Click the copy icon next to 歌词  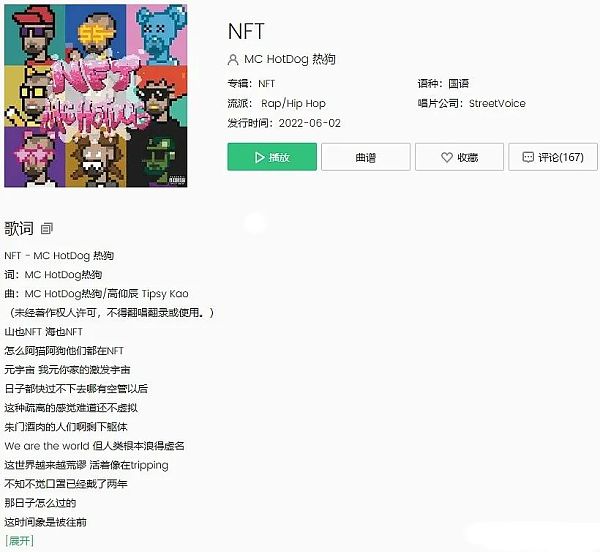pyautogui.click(x=47, y=229)
